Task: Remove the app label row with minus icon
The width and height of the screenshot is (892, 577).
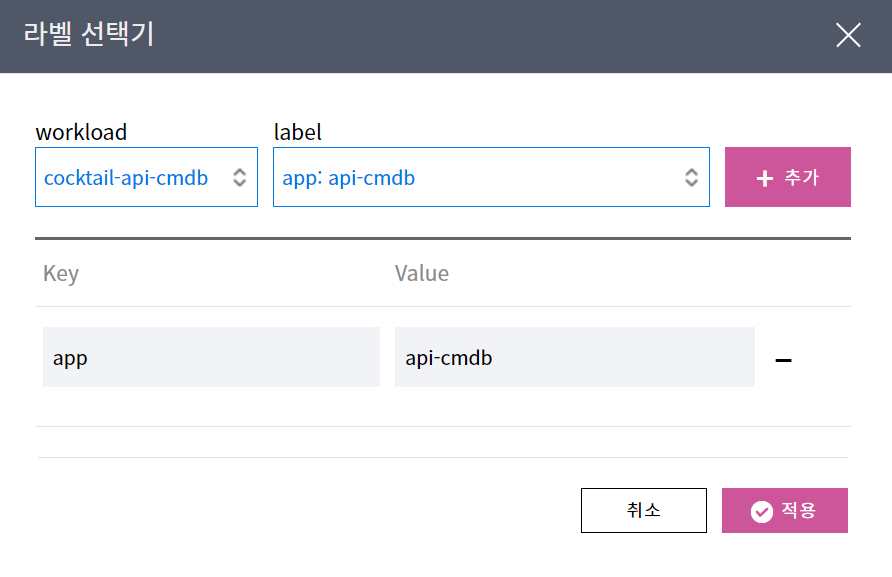Action: point(784,359)
